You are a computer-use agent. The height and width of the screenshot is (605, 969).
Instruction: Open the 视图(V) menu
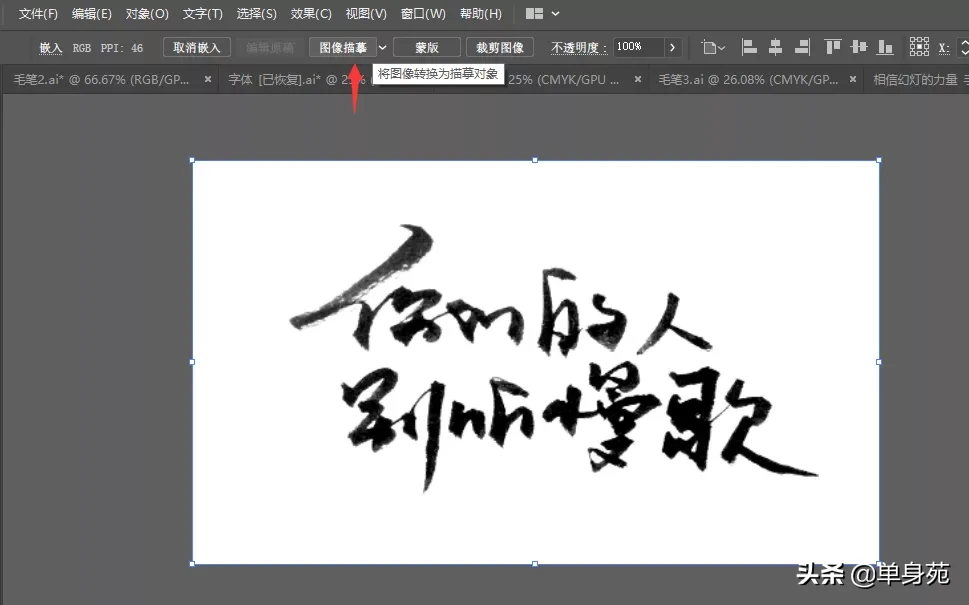[x=366, y=14]
